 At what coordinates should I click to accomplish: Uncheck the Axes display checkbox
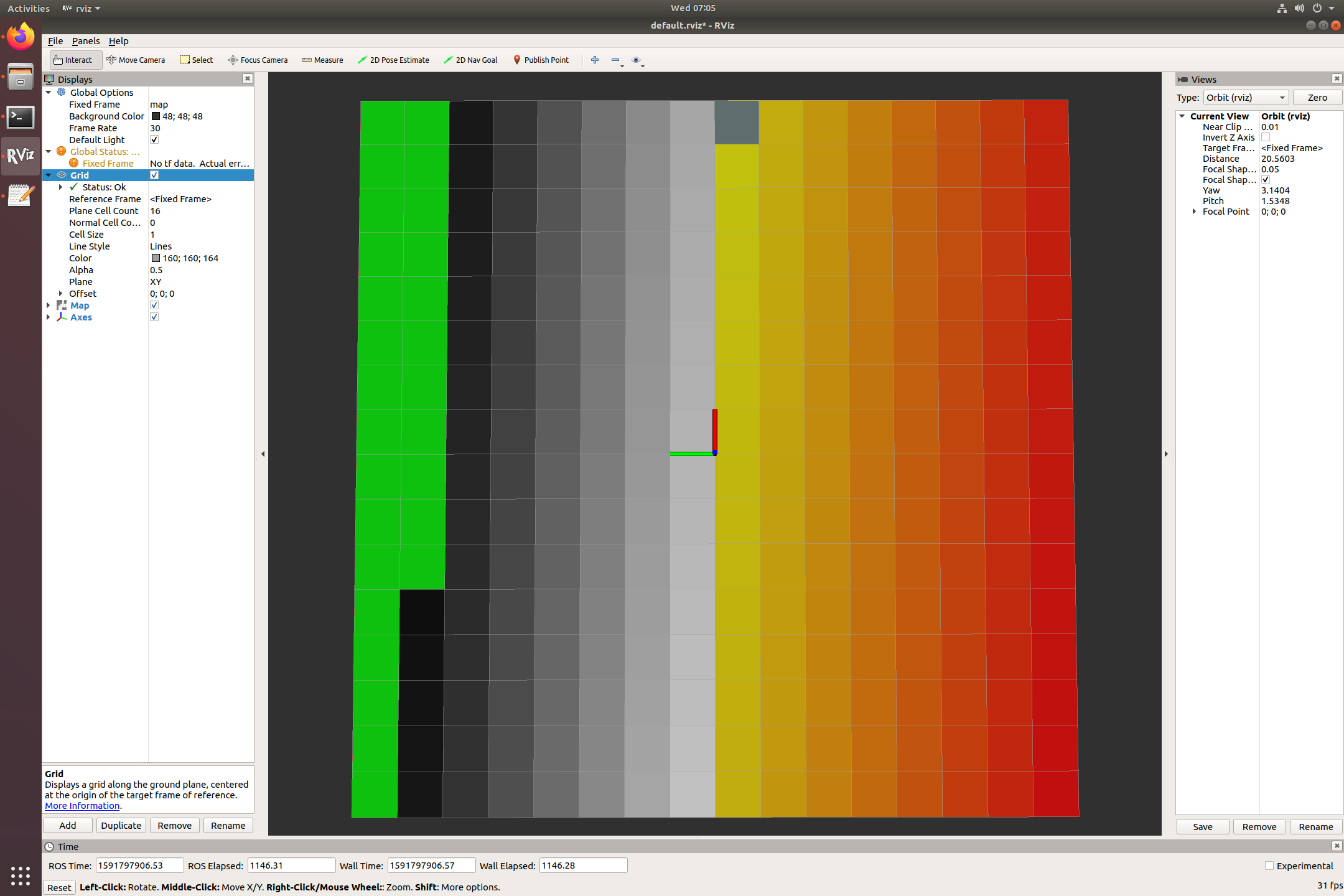154,317
